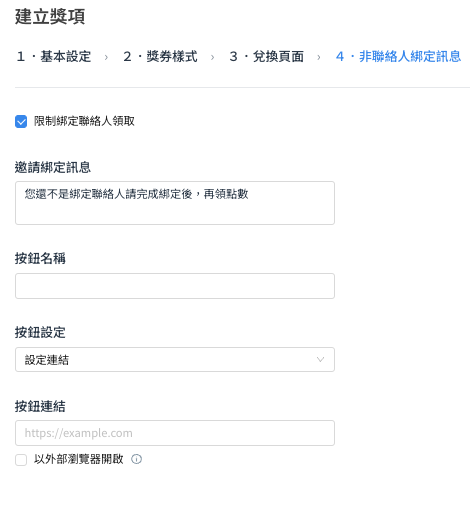Click the blue checkmark icon for 限制綁定聯絡人領取
470x505 pixels.
pyautogui.click(x=21, y=122)
